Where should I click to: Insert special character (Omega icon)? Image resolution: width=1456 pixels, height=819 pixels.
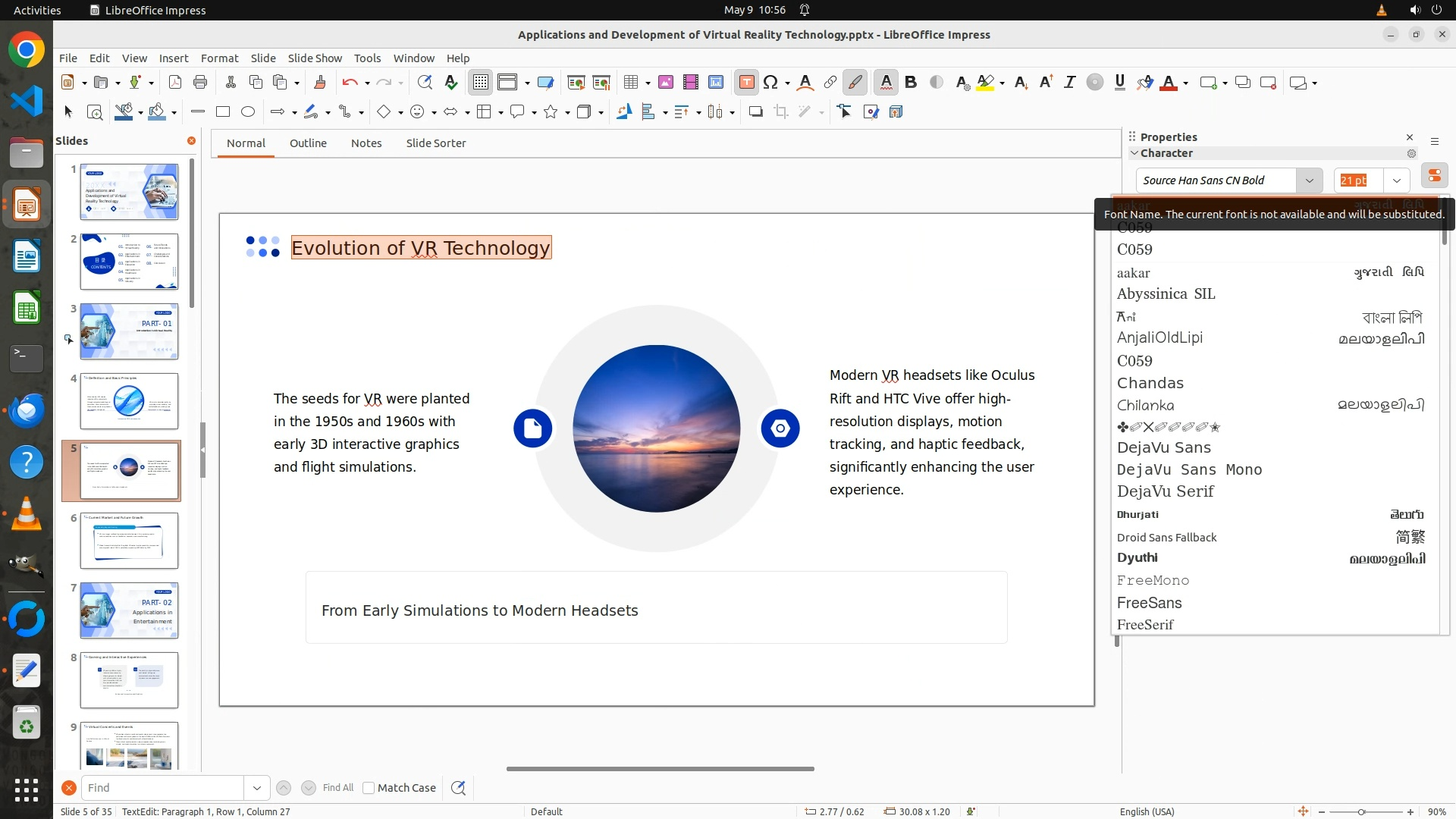[x=770, y=83]
